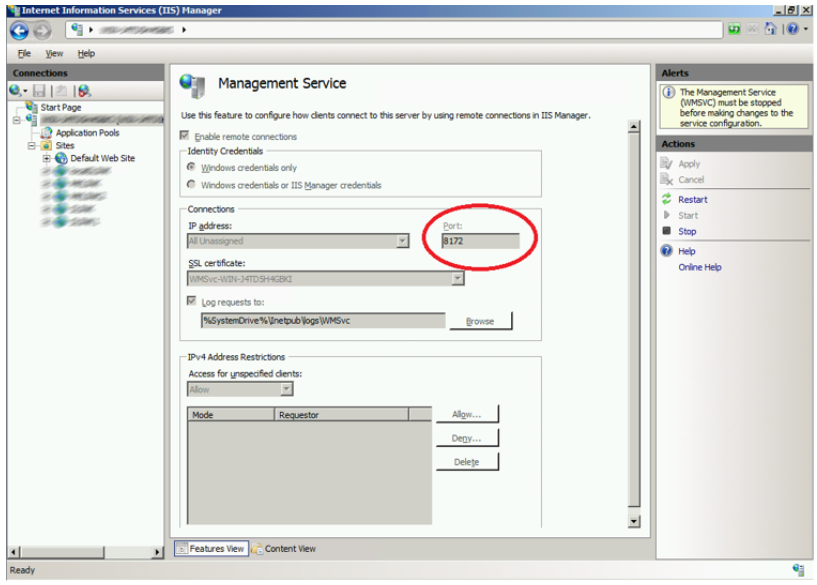Click the help icon in the top-right toolbar
817x585 pixels.
[x=792, y=30]
